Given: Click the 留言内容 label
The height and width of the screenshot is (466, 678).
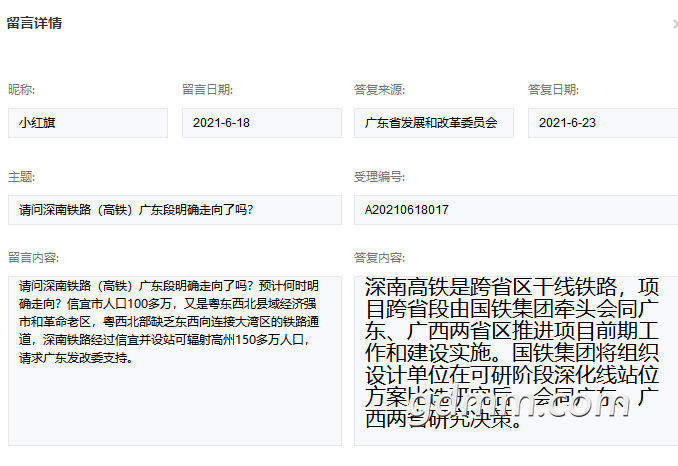Looking at the screenshot, I should click(x=33, y=257).
